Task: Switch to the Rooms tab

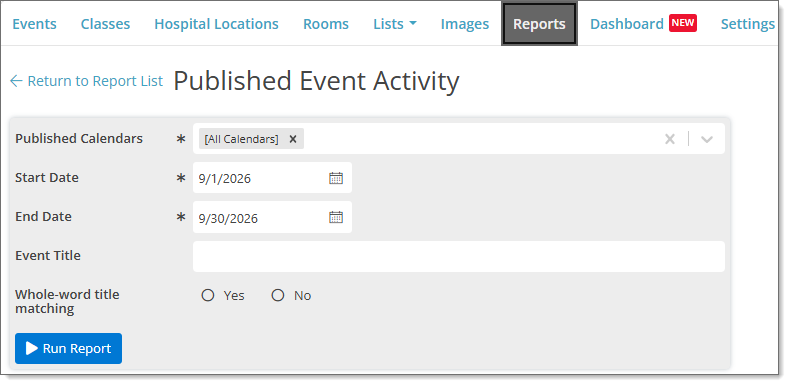Action: click(x=326, y=24)
